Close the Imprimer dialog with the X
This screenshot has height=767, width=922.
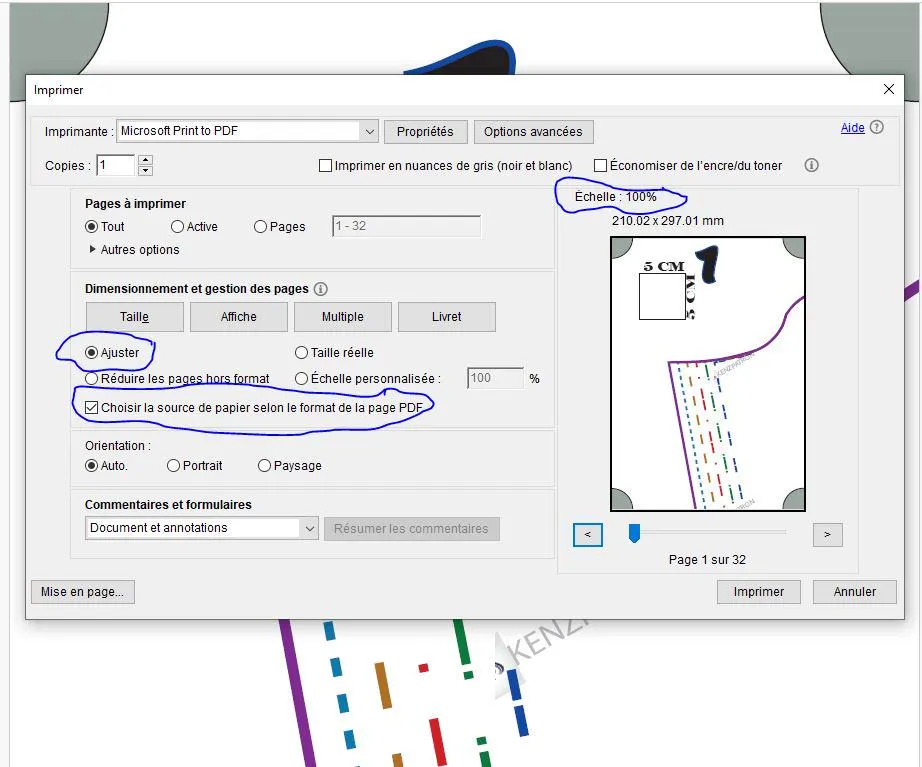[888, 89]
